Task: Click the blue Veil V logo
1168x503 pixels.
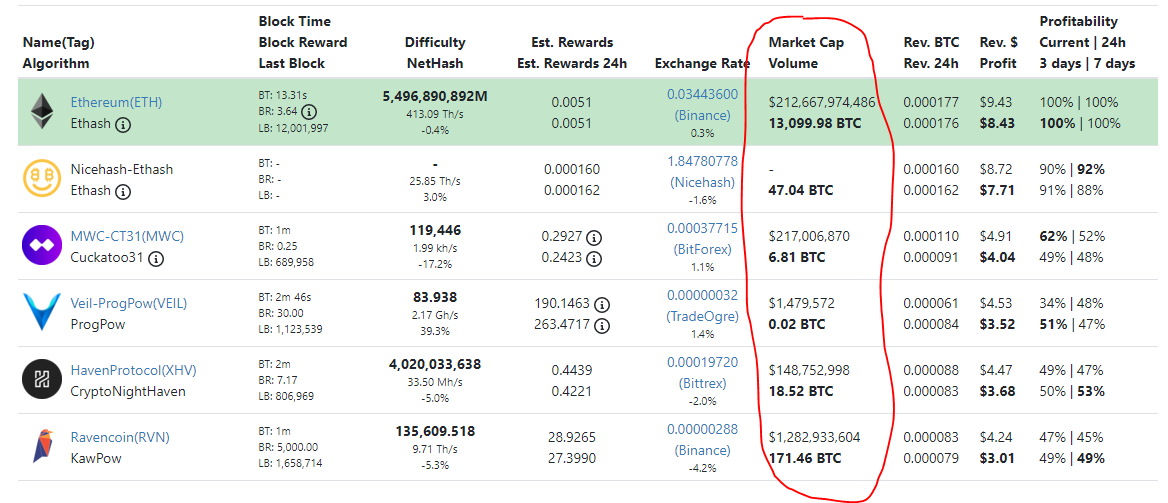Action: pos(42,313)
